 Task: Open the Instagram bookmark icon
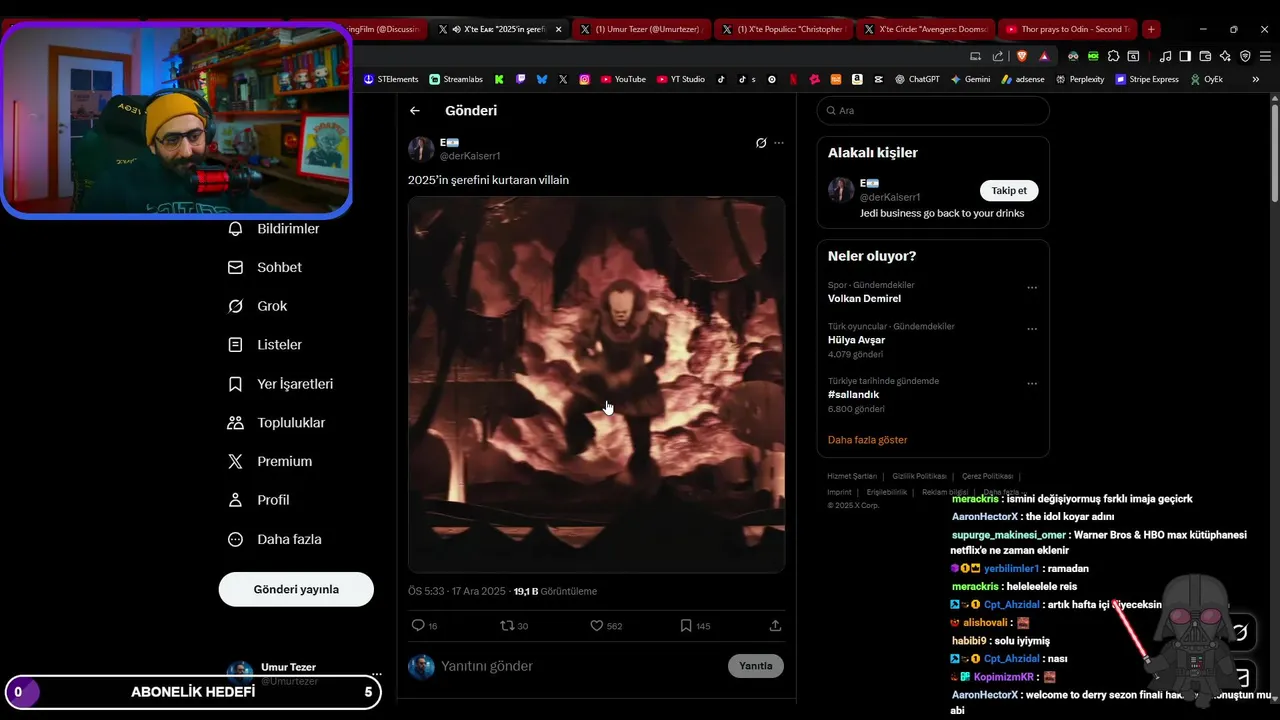[585, 79]
